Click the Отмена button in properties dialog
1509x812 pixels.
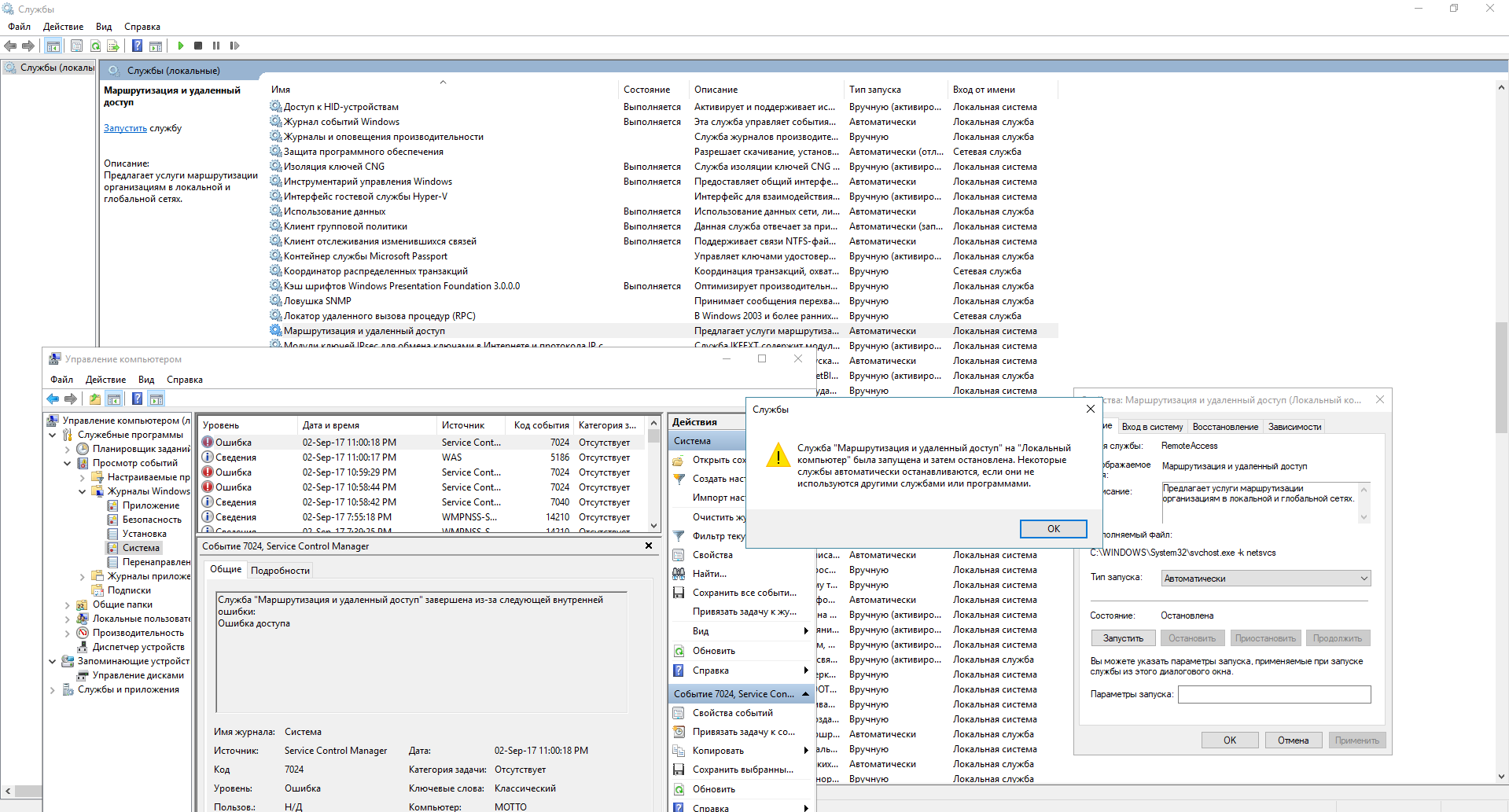(x=1294, y=740)
